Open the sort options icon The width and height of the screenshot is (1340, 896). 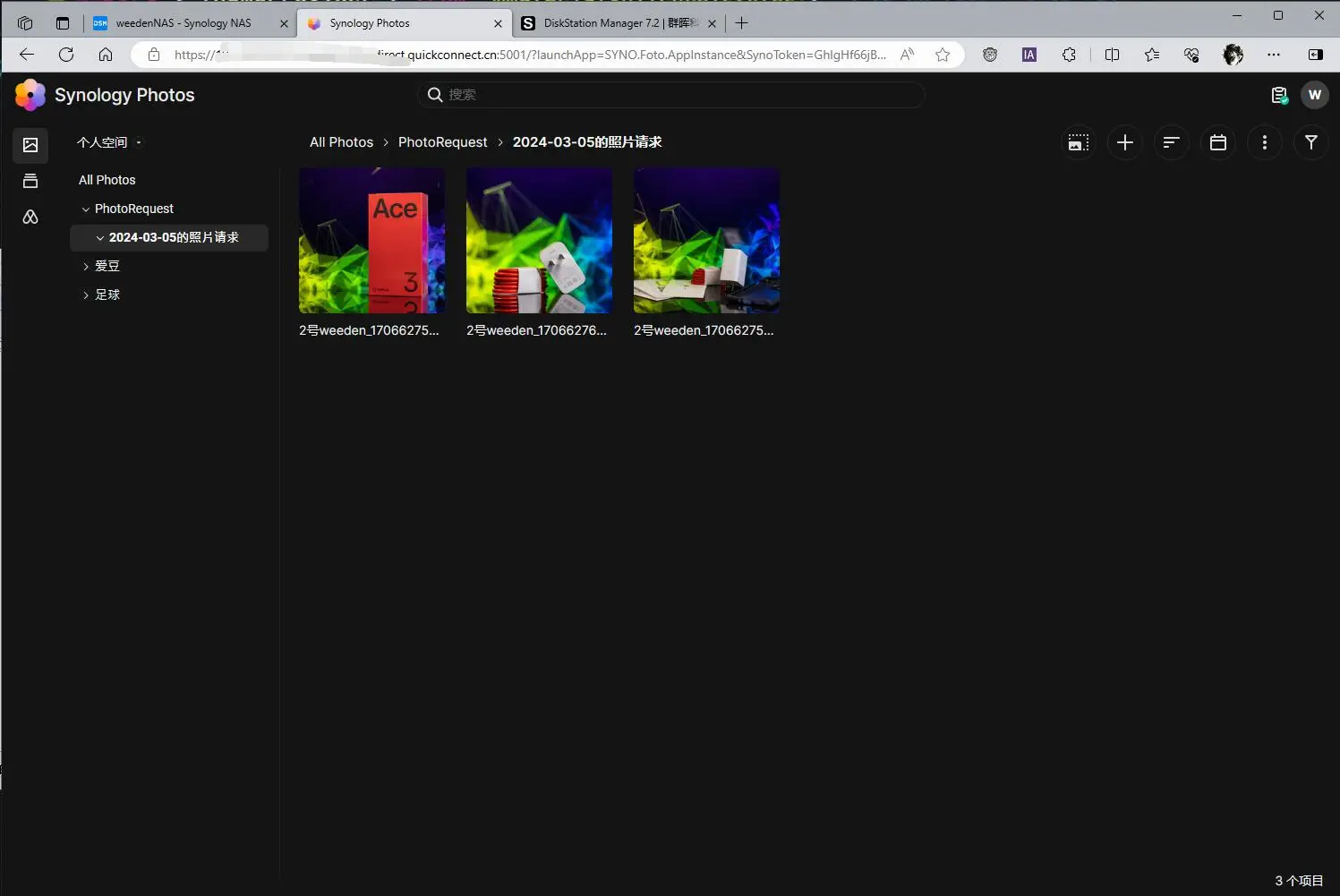(1172, 142)
